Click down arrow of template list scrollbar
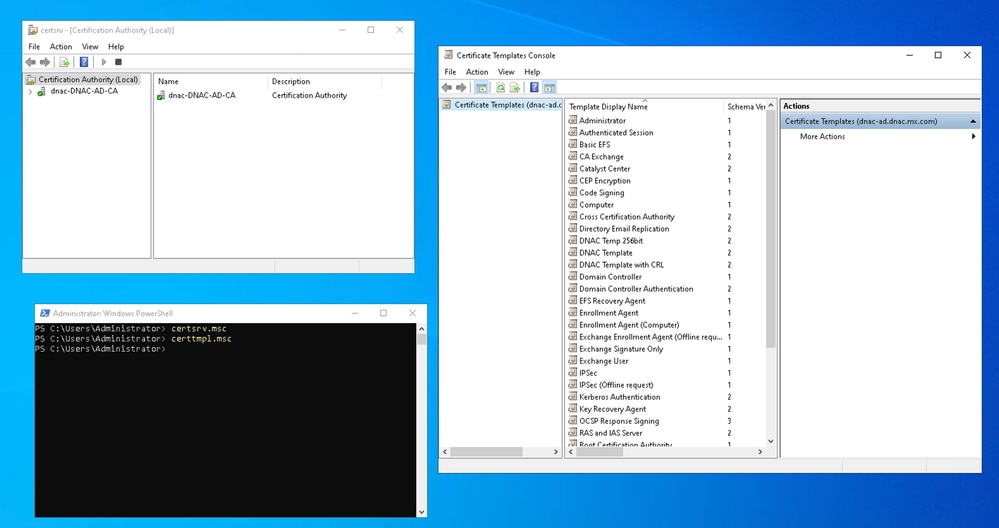Screen dimensions: 999x528 click(x=770, y=441)
